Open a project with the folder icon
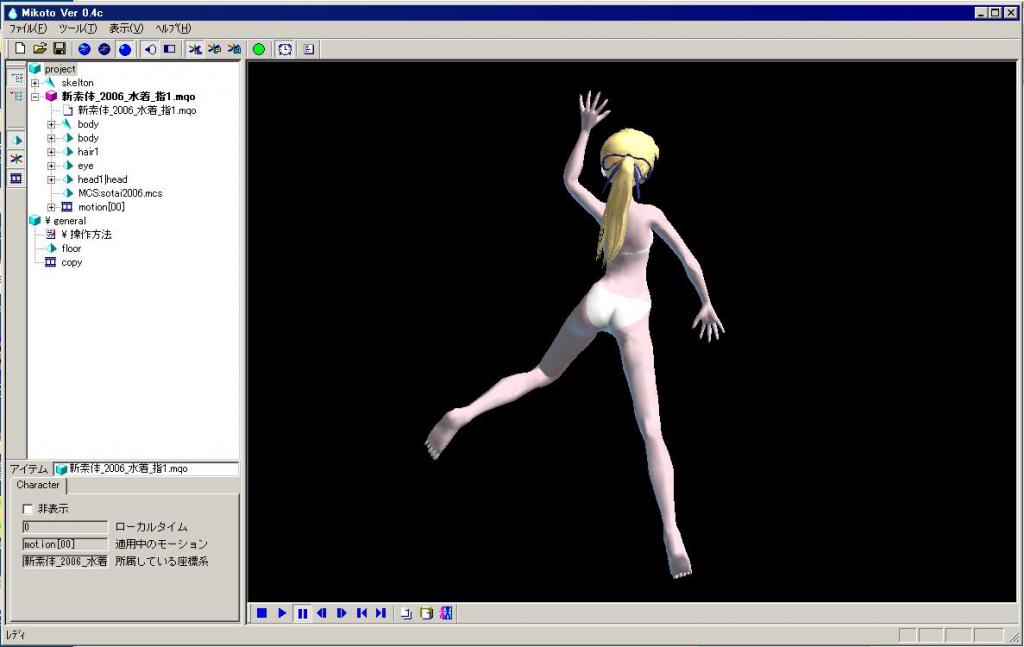Viewport: 1024px width, 647px height. click(40, 48)
